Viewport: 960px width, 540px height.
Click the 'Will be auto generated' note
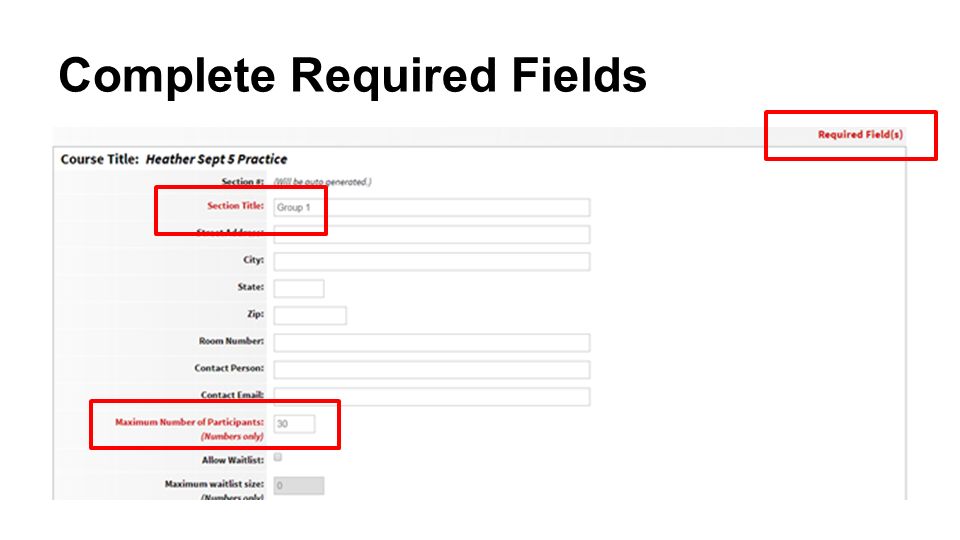322,182
